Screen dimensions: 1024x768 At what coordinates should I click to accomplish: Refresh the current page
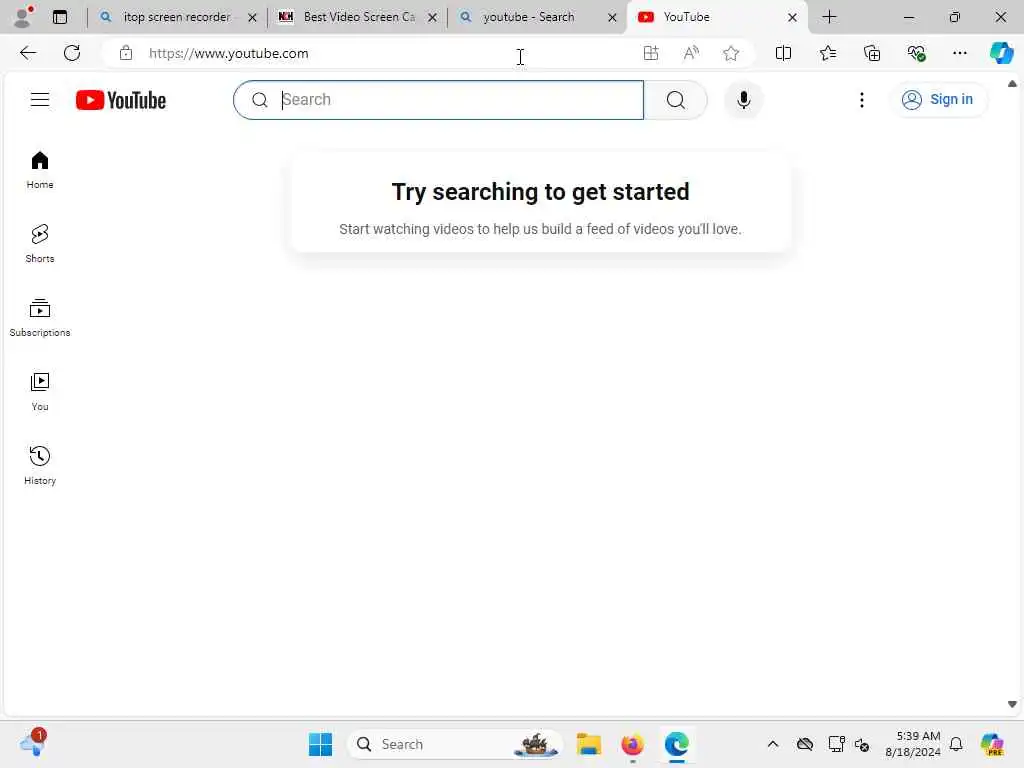[x=72, y=53]
